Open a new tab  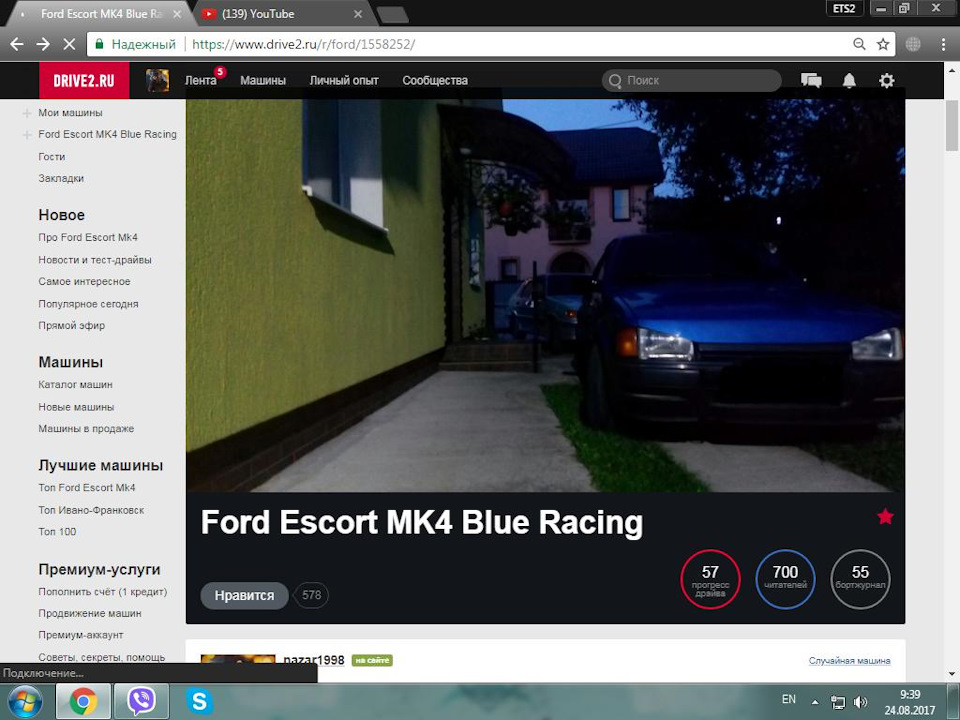(x=392, y=15)
